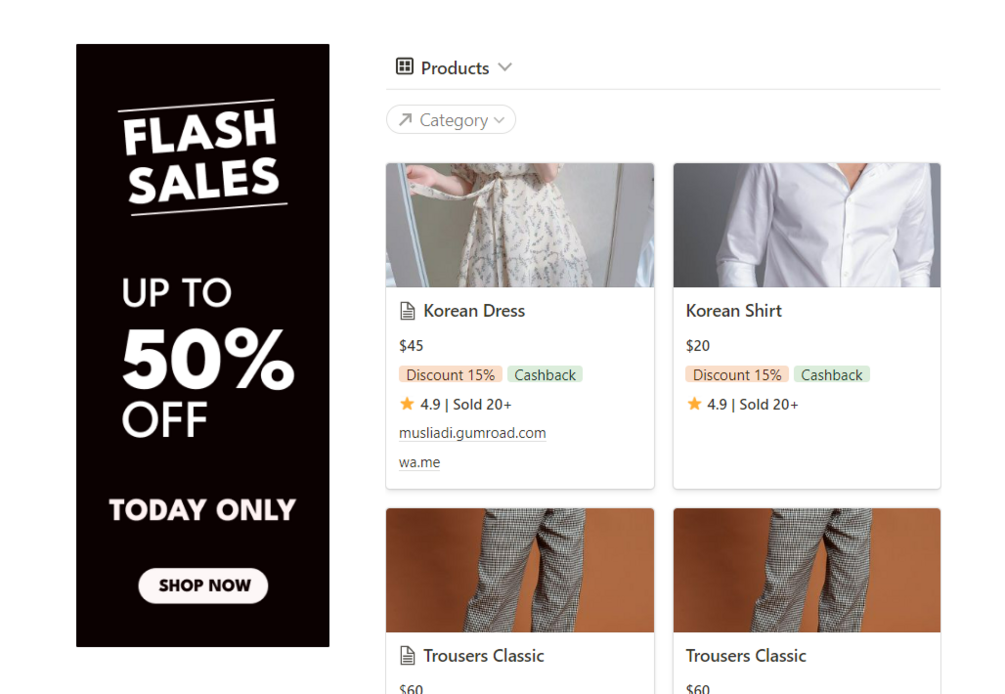The width and height of the screenshot is (1005, 694).
Task: Click the left Trousers Classic page icon
Action: pyautogui.click(x=407, y=656)
